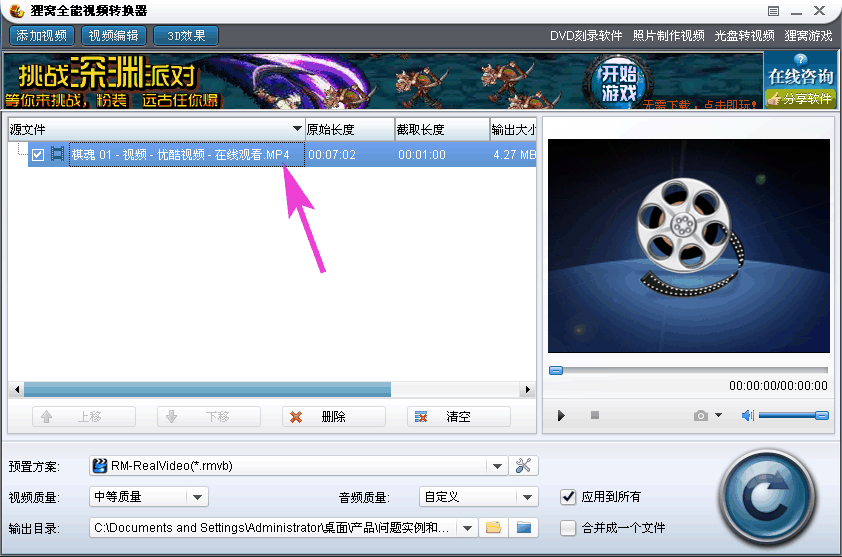Click the horizontal scrollbar thumb in file list
Screen dimensions: 842x557
(x=207, y=389)
